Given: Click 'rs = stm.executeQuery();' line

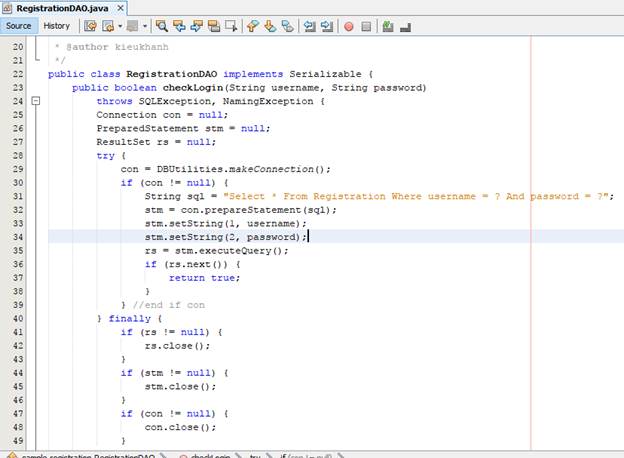Looking at the screenshot, I should 216,251.
